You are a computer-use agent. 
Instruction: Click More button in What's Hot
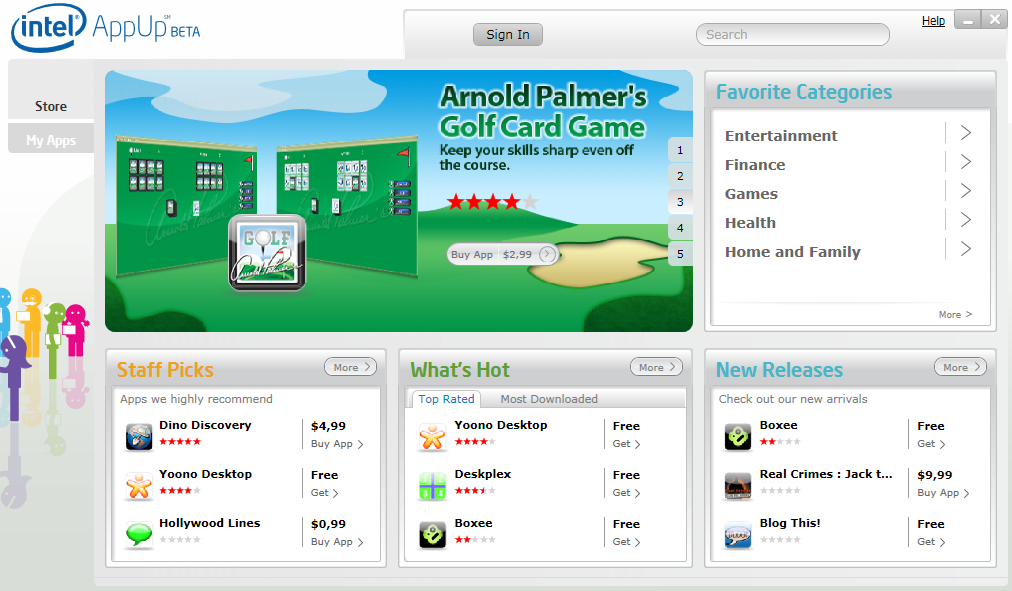pos(656,367)
